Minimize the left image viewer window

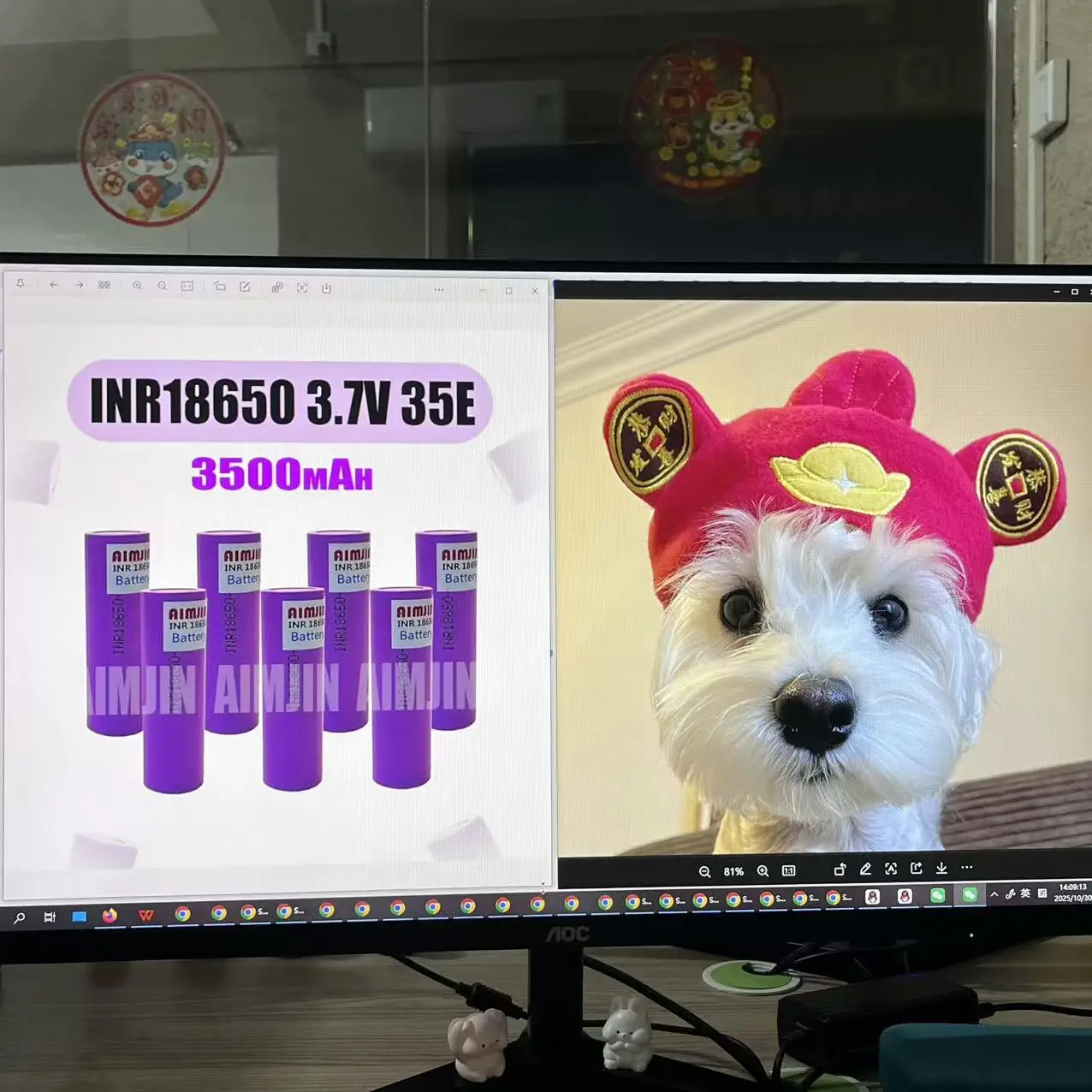[x=483, y=290]
